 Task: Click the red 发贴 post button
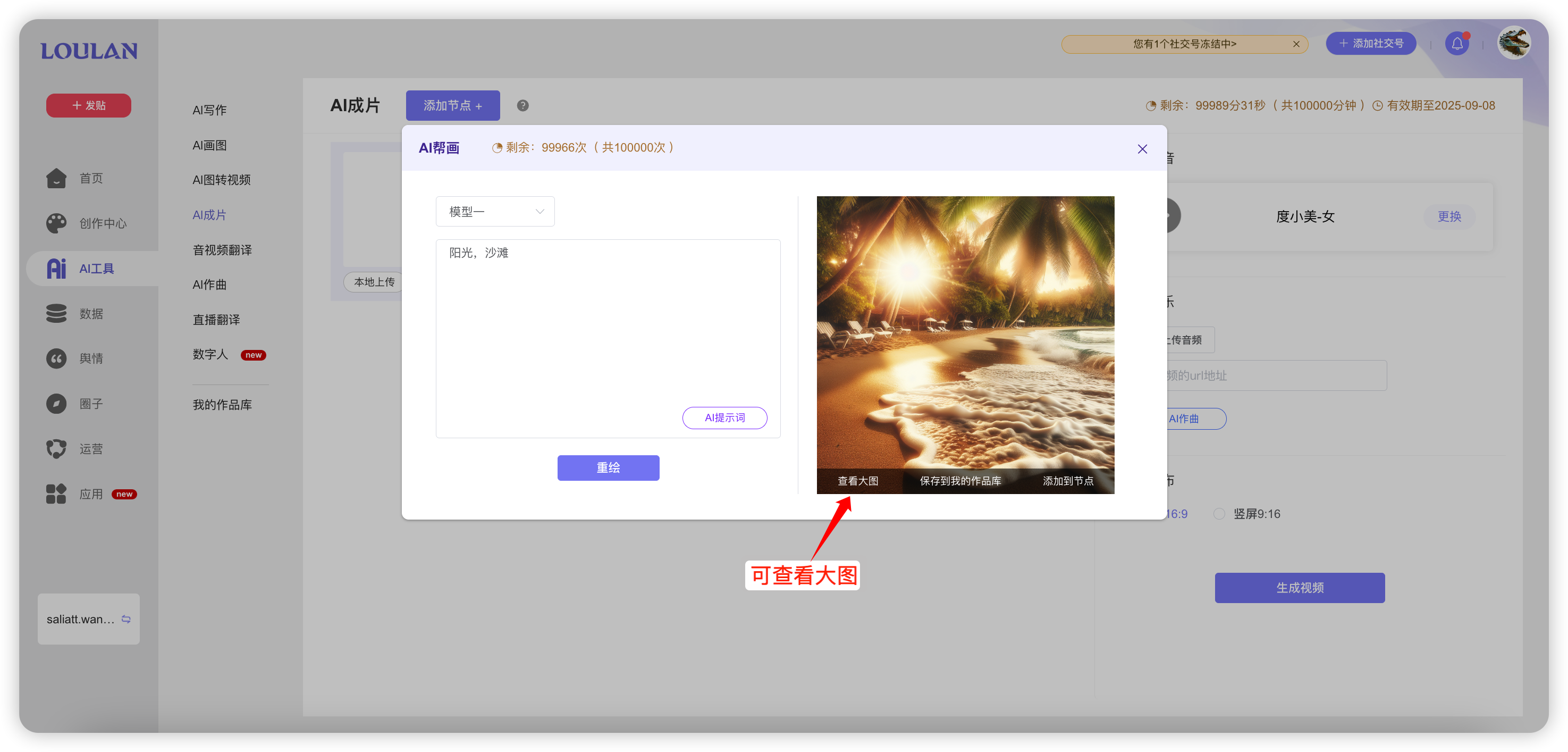89,105
